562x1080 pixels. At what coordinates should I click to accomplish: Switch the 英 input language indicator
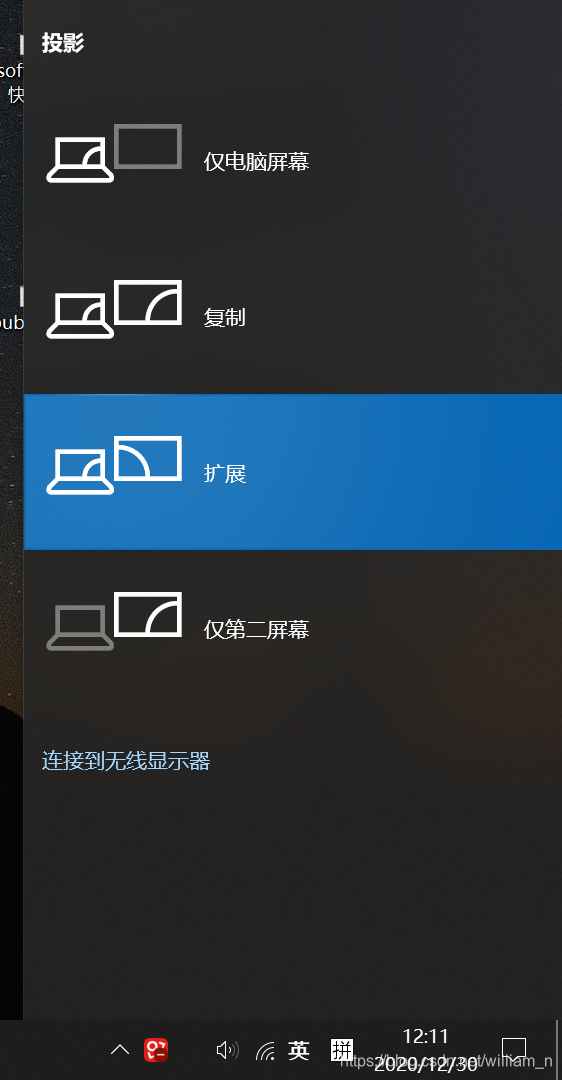coord(298,1050)
